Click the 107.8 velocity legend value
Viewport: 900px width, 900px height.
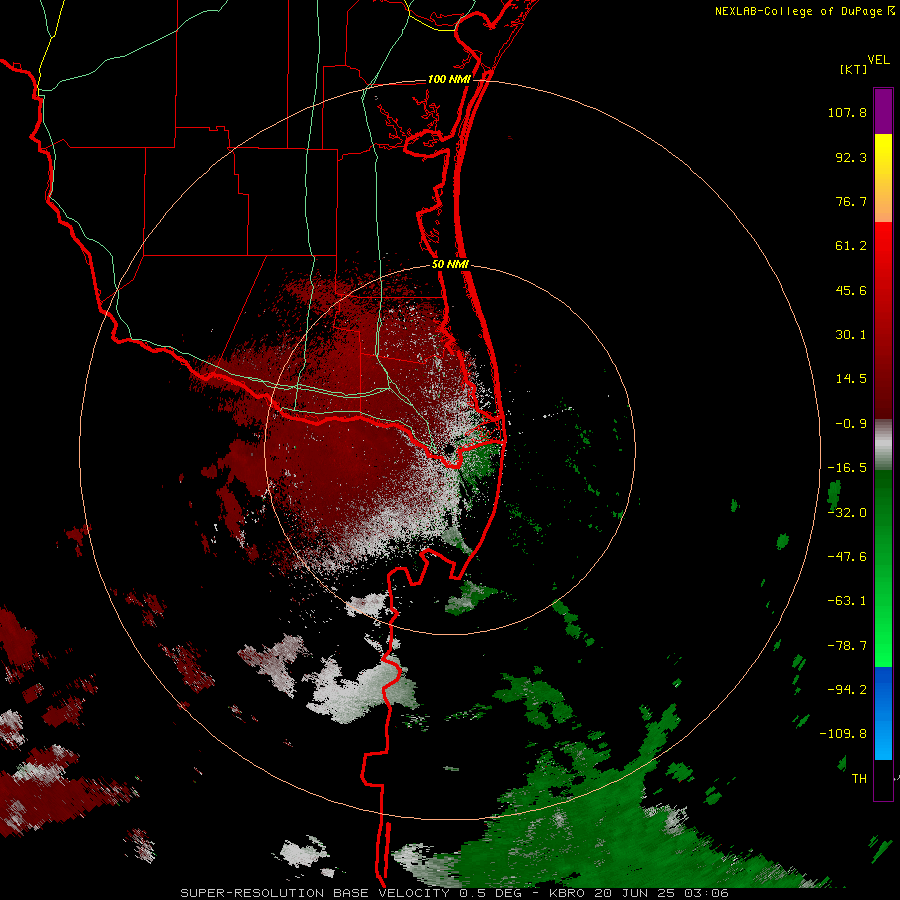(847, 112)
